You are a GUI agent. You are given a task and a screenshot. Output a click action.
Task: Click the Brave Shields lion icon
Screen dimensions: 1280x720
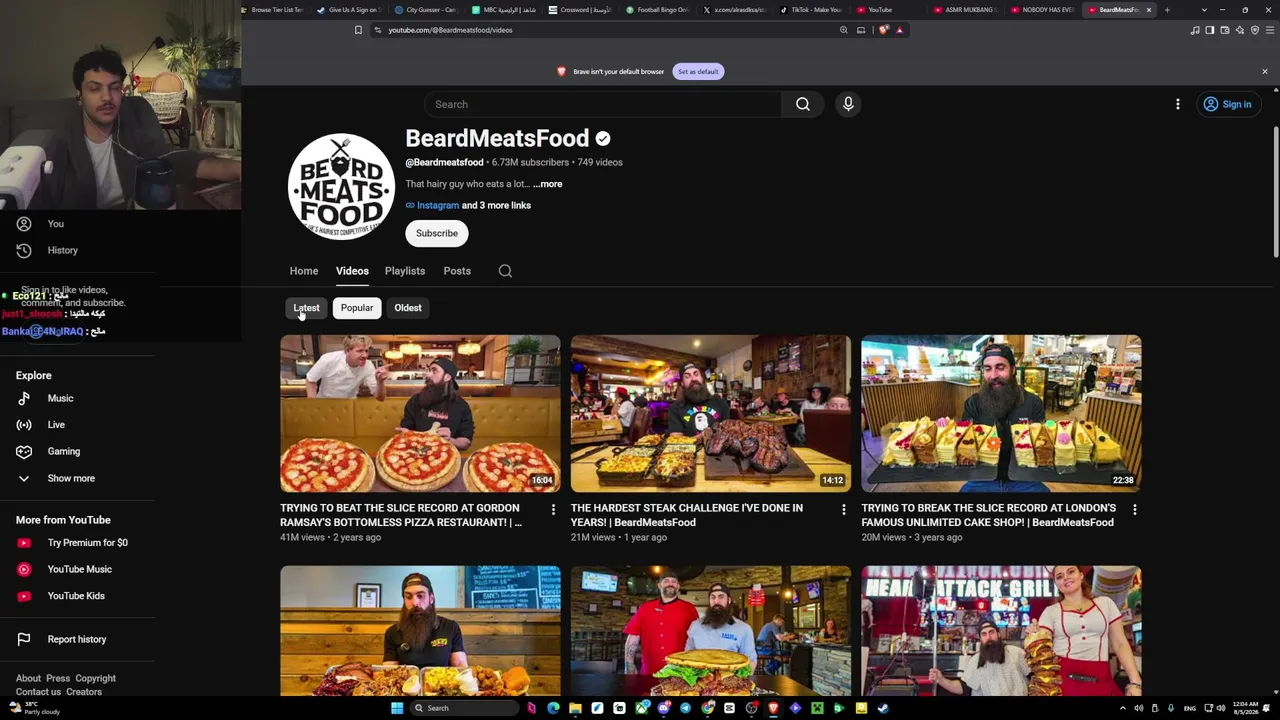tap(883, 30)
